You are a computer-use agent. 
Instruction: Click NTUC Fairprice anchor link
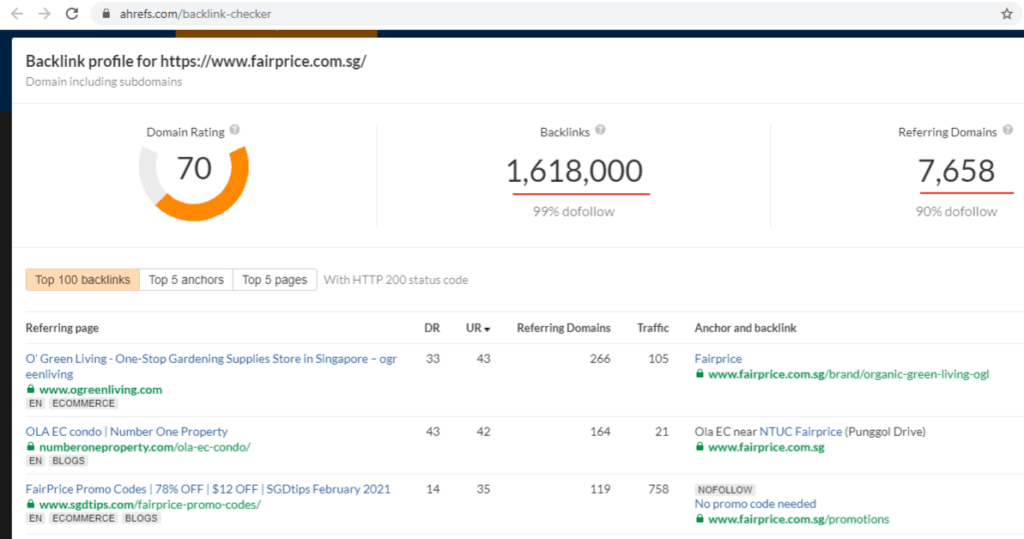[801, 431]
